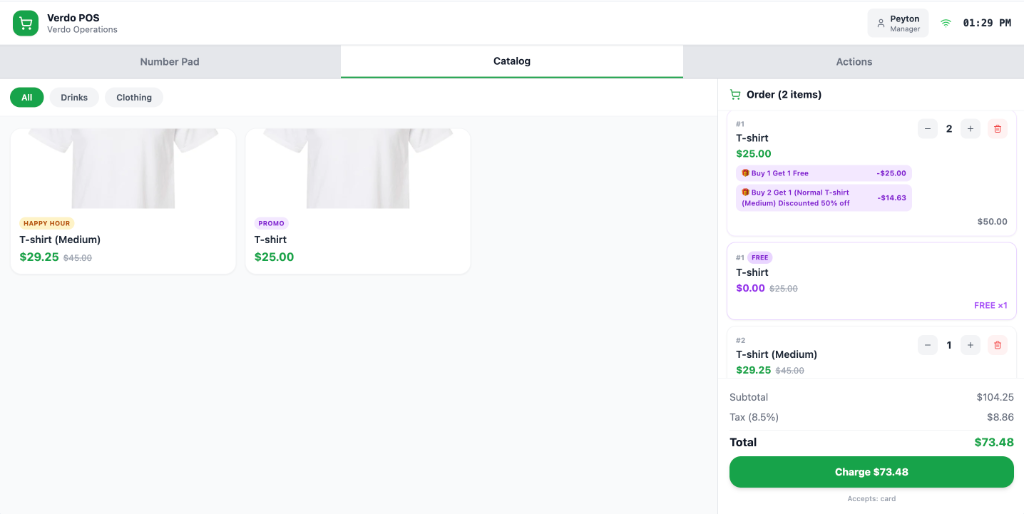The image size is (1024, 514).
Task: Click the $29.25 price on the catalog card
Action: click(39, 257)
